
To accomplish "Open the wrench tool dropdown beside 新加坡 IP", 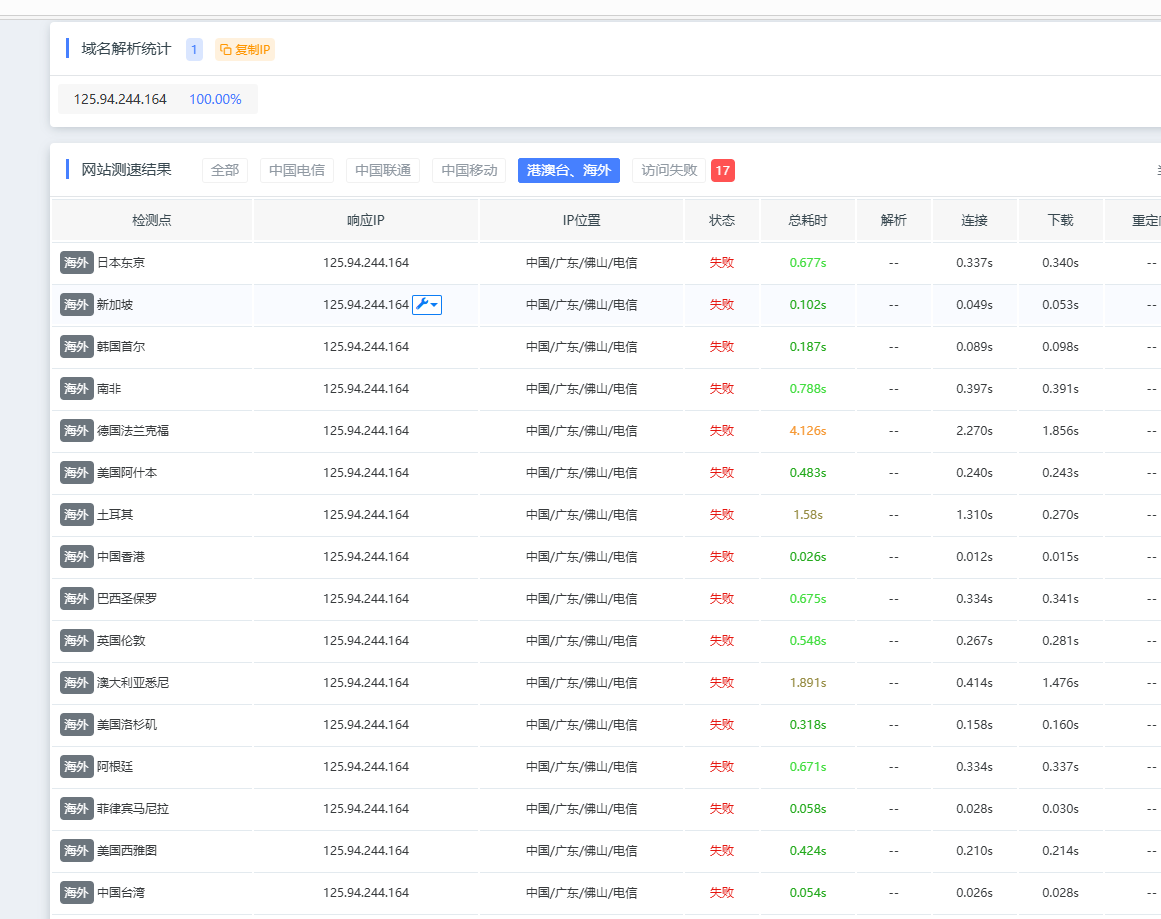I will [x=426, y=304].
